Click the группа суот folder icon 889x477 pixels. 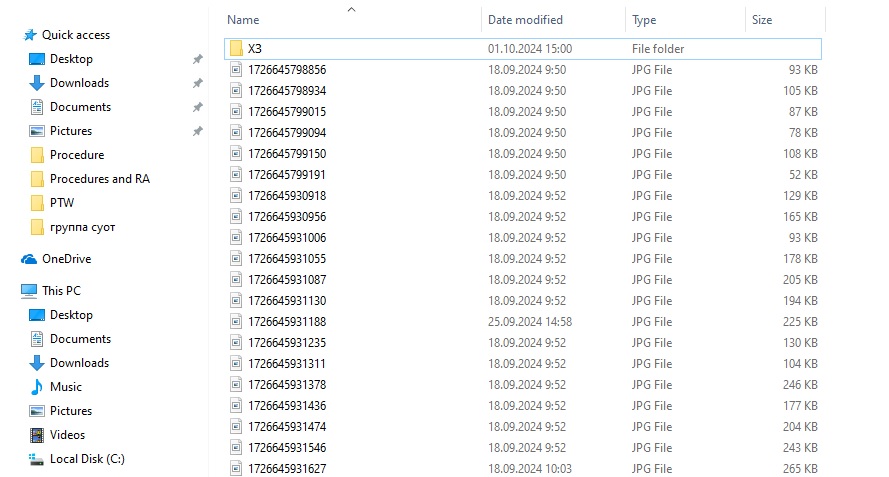[37, 227]
